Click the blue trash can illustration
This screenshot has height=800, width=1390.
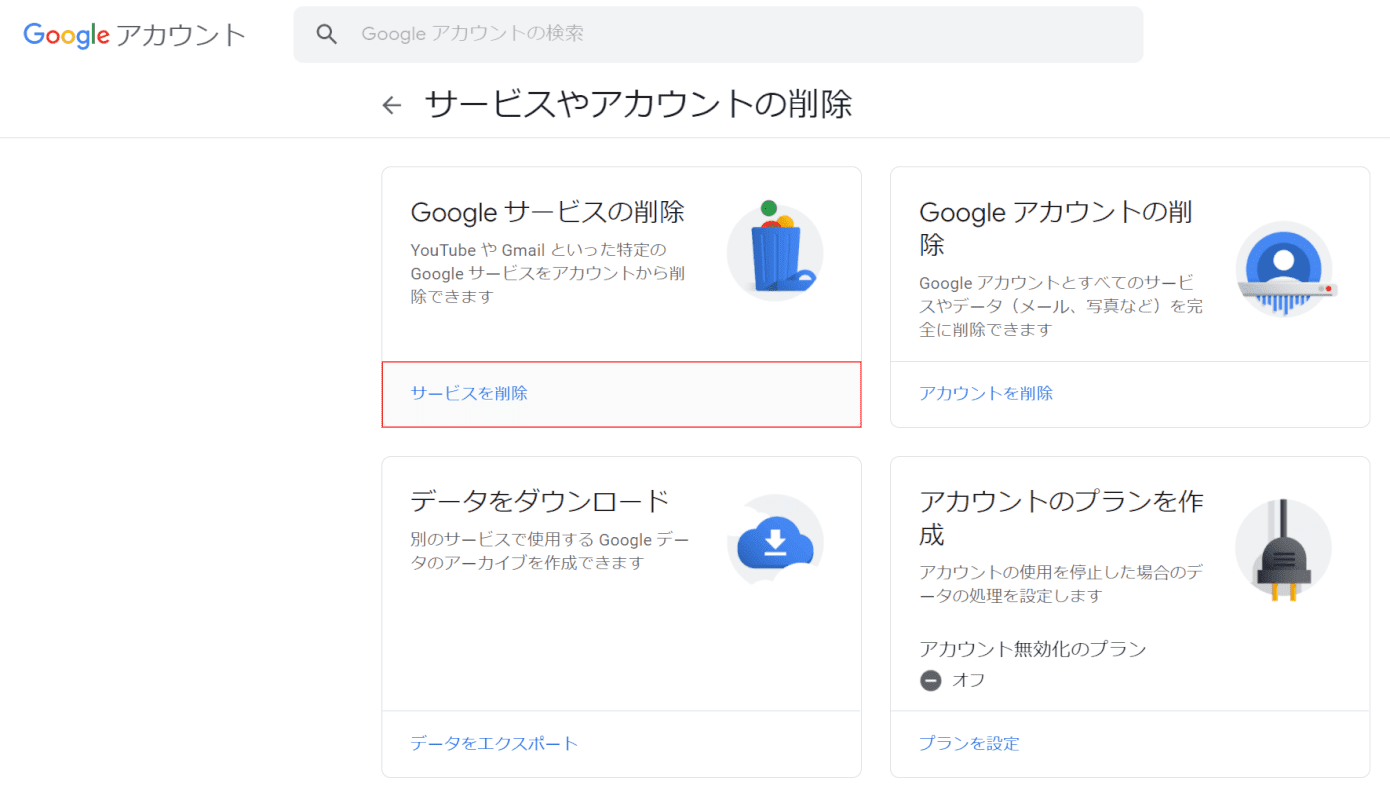775,251
